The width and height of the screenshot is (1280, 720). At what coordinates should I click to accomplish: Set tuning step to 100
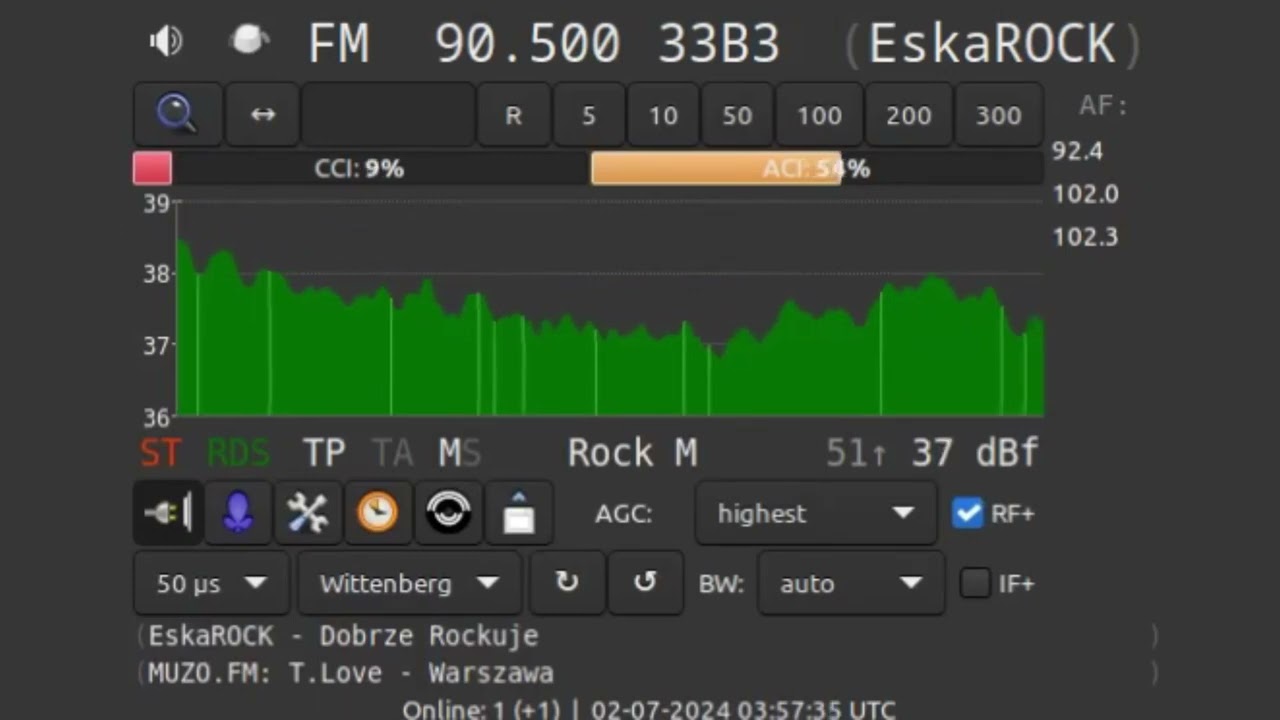tap(819, 115)
